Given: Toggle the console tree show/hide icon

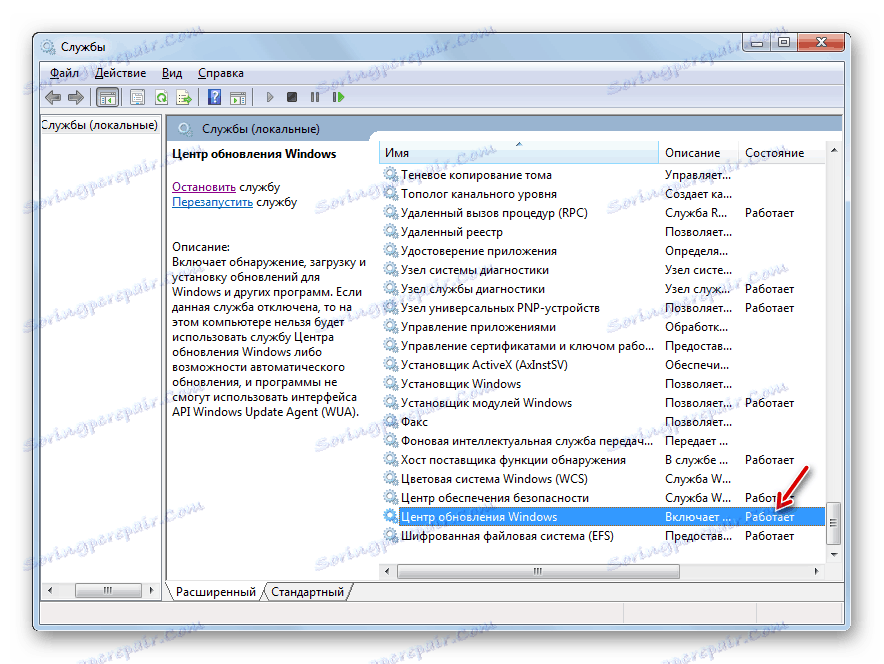Looking at the screenshot, I should click(107, 98).
